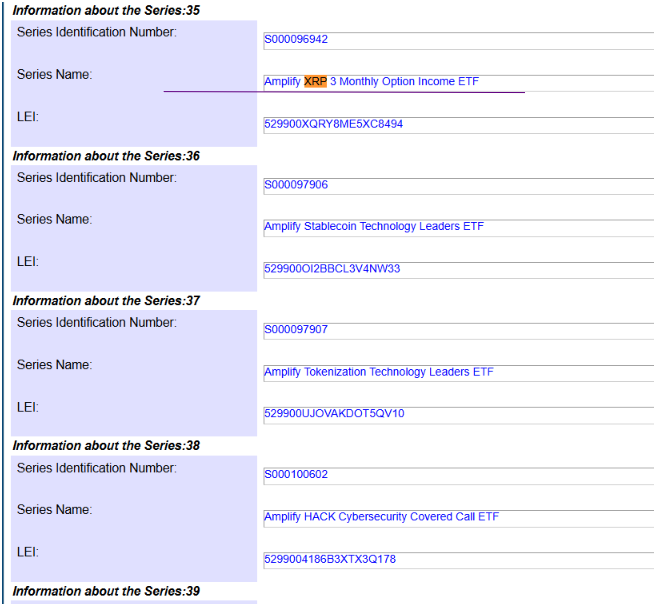The image size is (656, 606).
Task: Click the LEI field 529900UJOVAKDOT5QV10
Action: pos(459,416)
